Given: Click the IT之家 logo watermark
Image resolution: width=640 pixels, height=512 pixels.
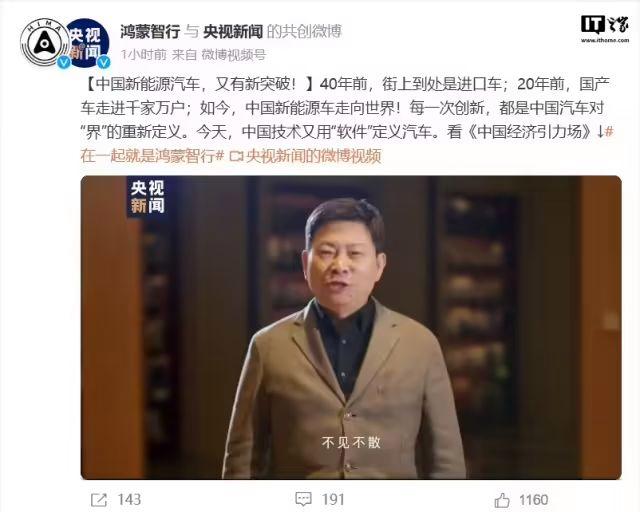Looking at the screenshot, I should click(x=605, y=28).
